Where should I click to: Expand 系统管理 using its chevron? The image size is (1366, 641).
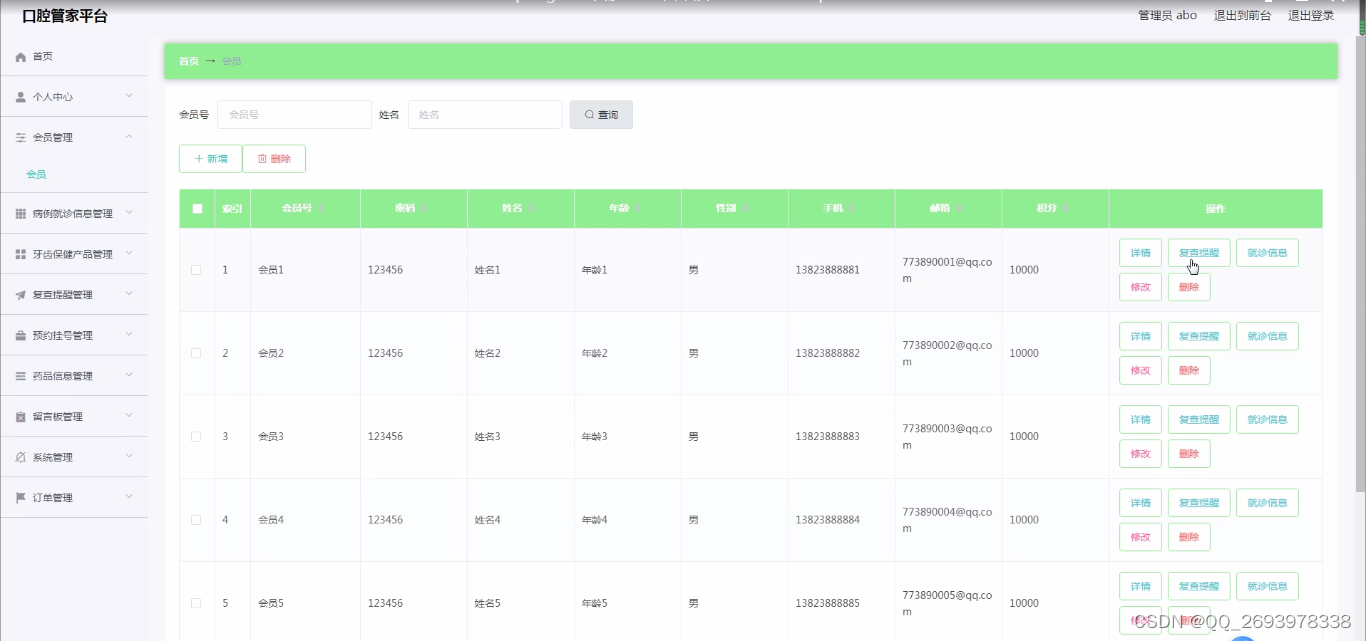pos(129,456)
